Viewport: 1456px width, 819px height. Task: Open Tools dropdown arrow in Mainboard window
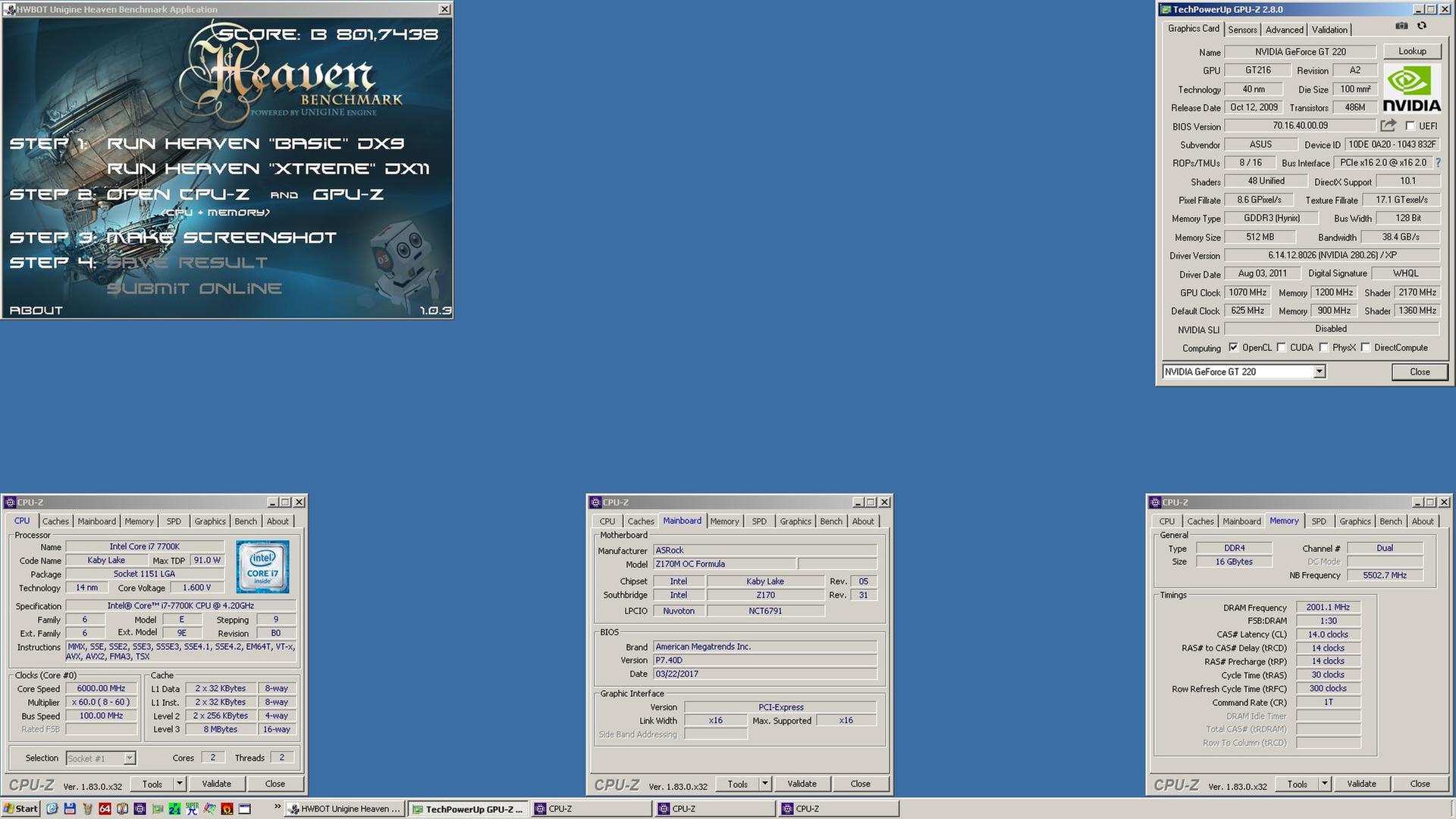(x=765, y=784)
